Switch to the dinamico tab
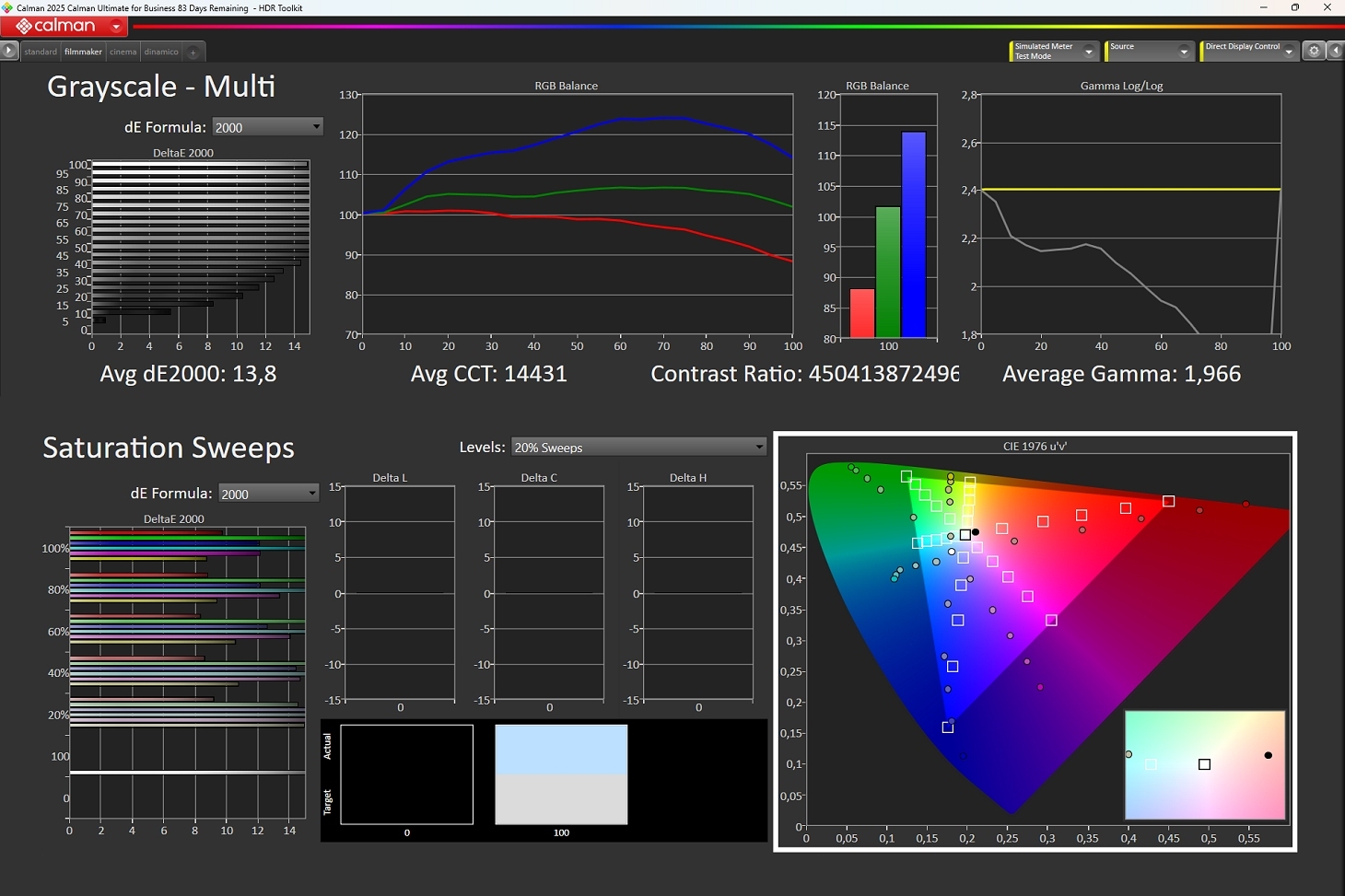Viewport: 1345px width, 896px height. pos(161,52)
